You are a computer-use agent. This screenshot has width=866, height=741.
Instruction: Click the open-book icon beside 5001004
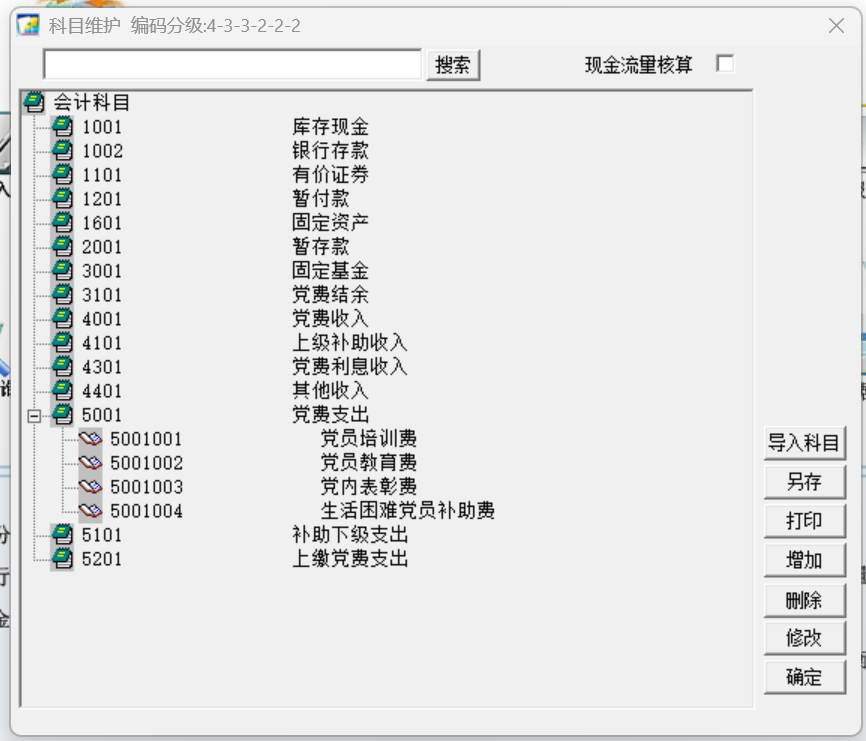click(90, 511)
